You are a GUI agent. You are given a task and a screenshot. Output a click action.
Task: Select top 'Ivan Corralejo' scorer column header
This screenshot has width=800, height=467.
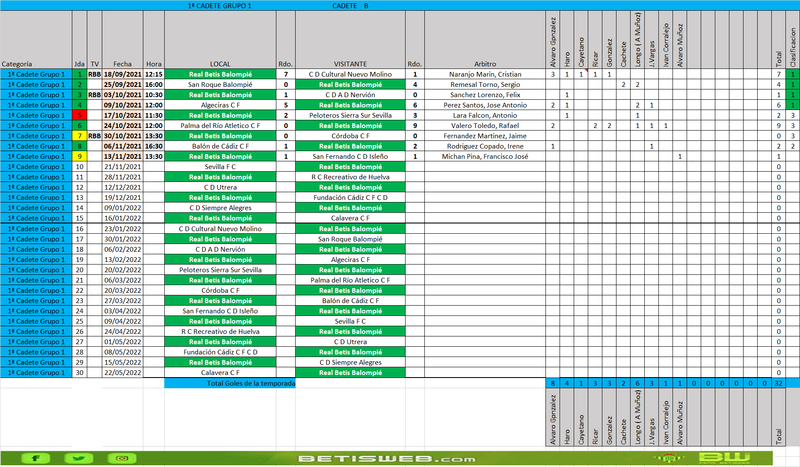tap(665, 40)
